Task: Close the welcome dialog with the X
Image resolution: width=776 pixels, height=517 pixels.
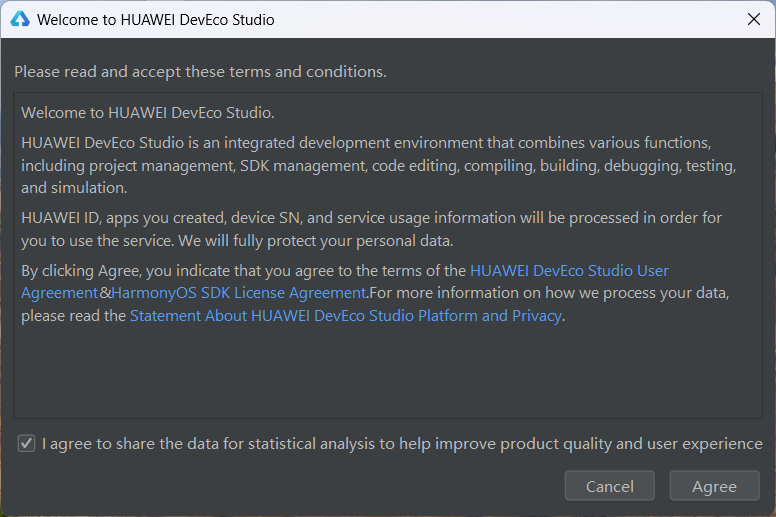Action: pos(754,19)
